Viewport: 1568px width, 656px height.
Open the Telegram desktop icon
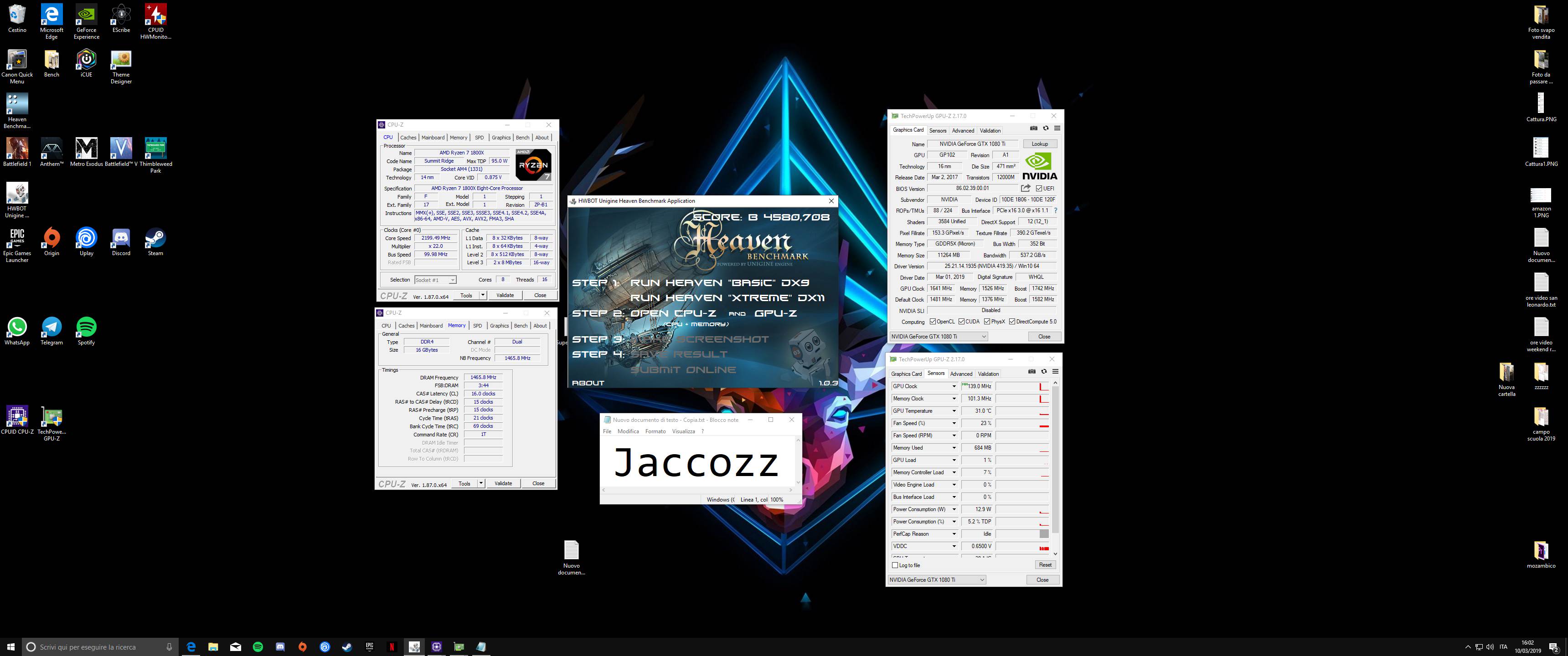tap(52, 331)
